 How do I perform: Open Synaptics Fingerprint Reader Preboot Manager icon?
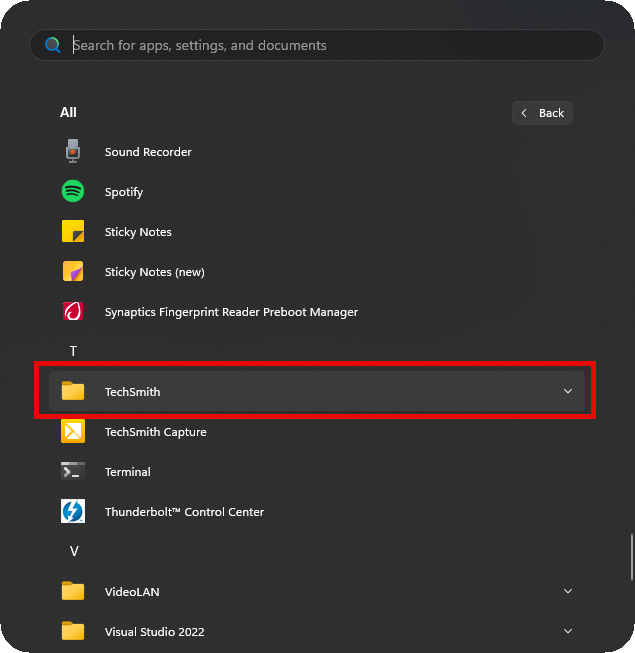(x=73, y=312)
